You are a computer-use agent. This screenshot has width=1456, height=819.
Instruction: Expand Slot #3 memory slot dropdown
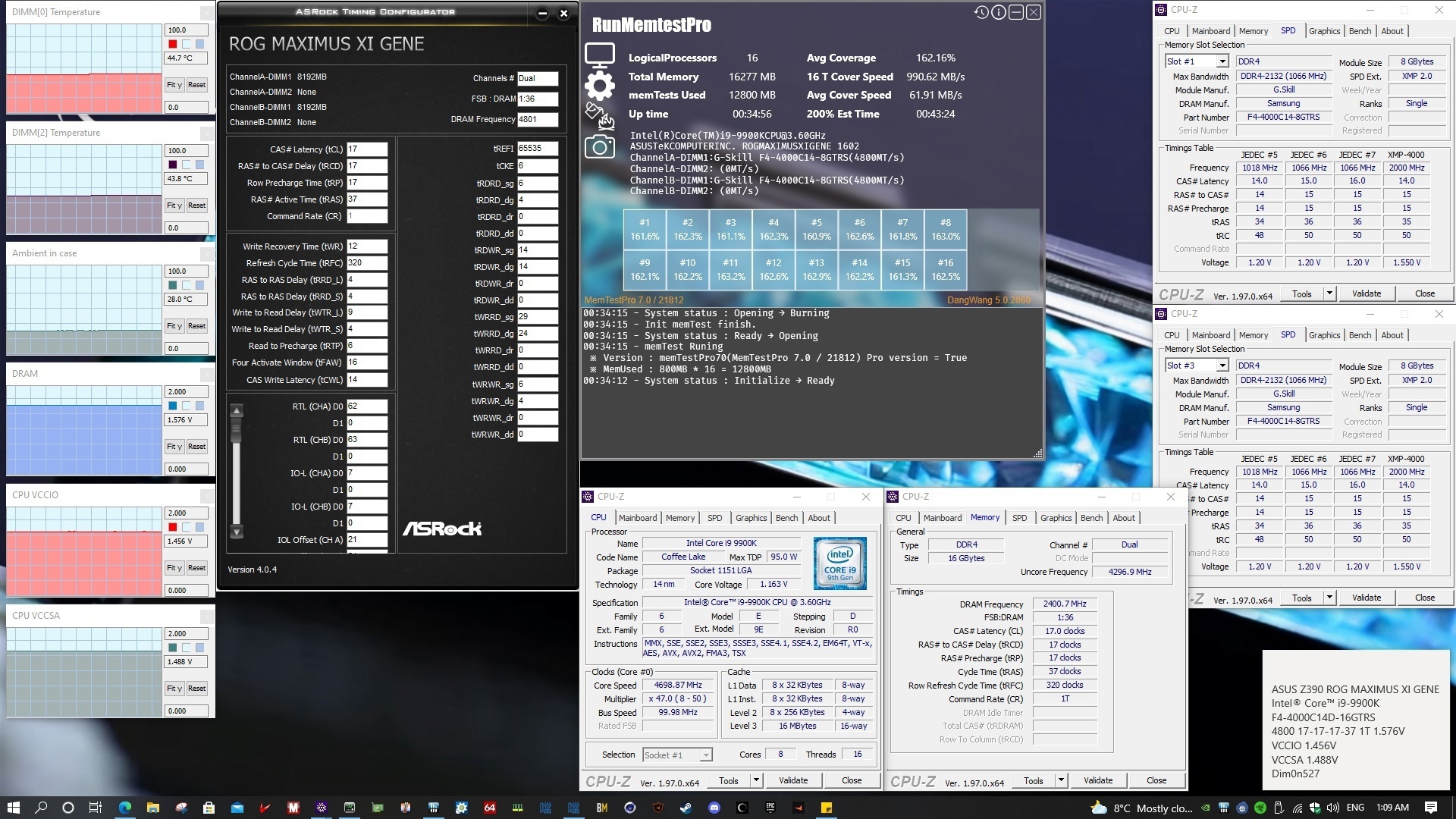coord(1222,366)
